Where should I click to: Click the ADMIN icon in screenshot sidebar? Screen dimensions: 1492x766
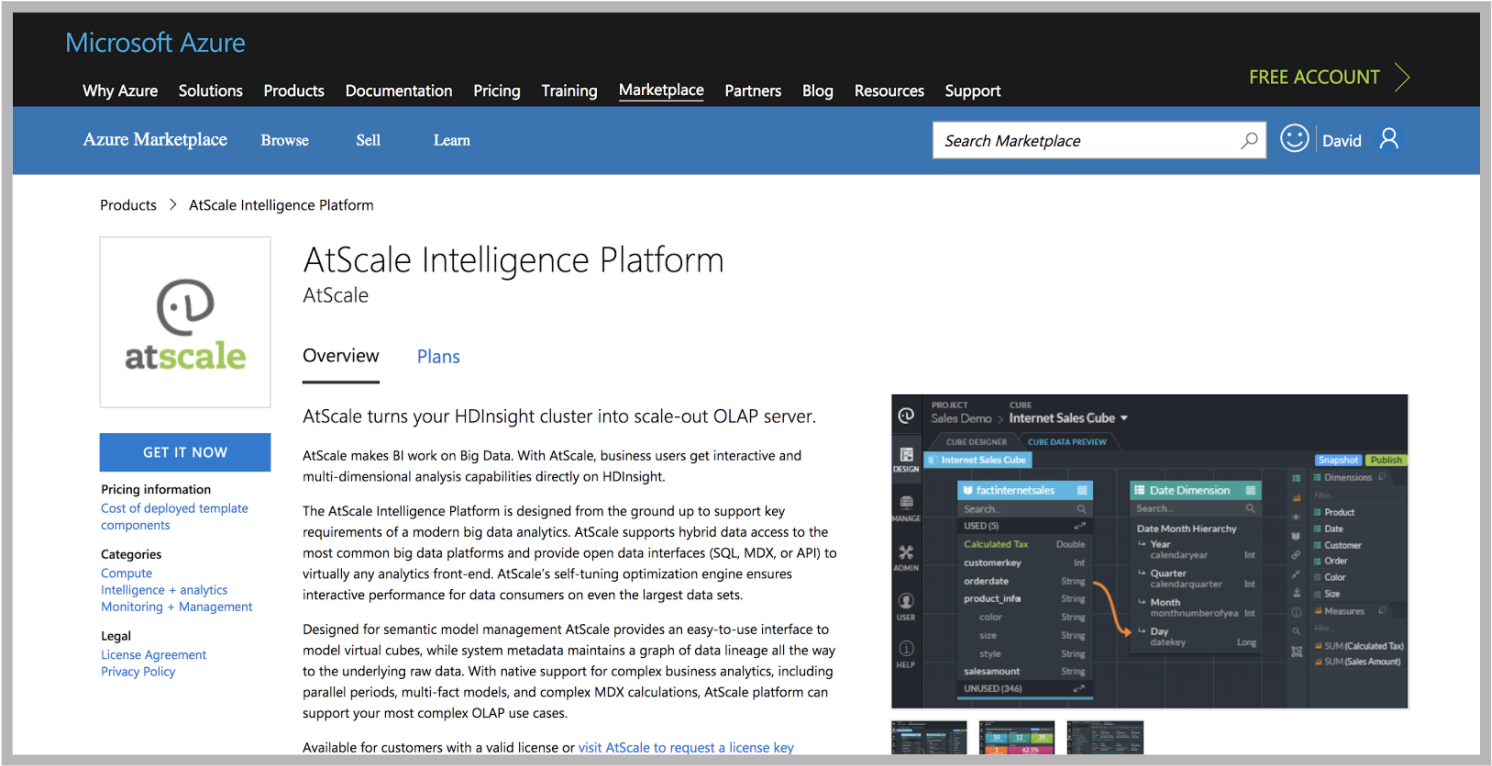coord(906,558)
